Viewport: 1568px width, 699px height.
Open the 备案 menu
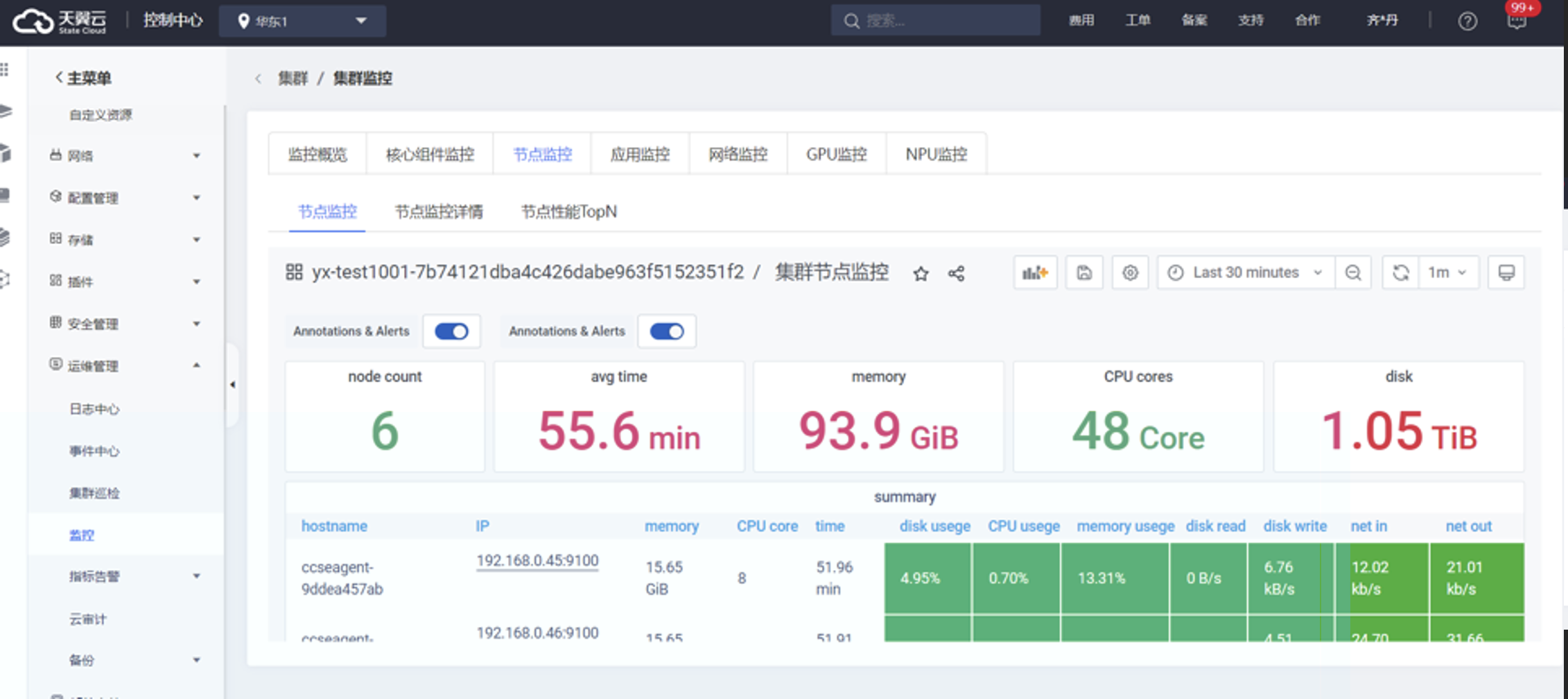point(1194,21)
